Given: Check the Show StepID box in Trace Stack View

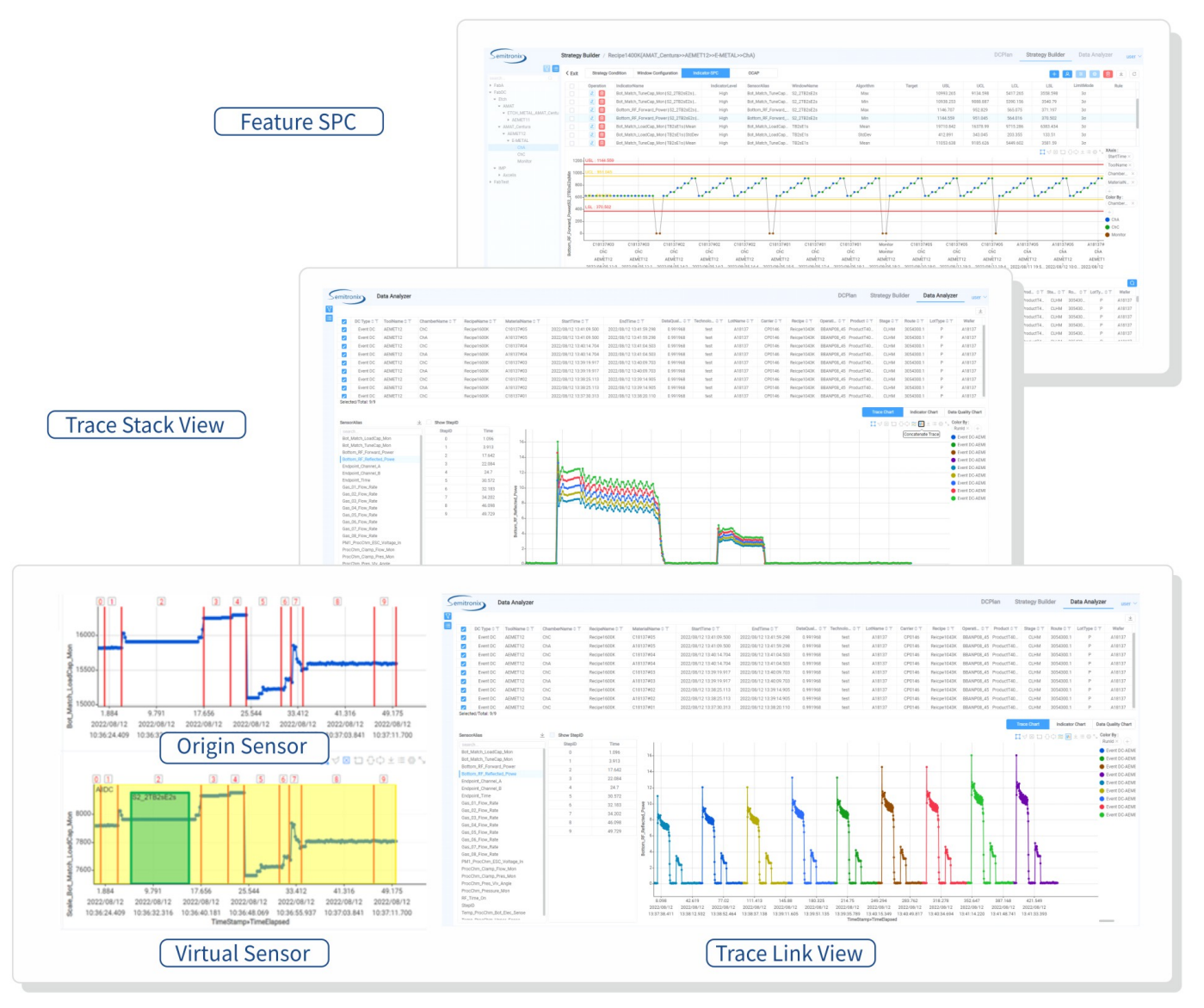Looking at the screenshot, I should tap(428, 423).
